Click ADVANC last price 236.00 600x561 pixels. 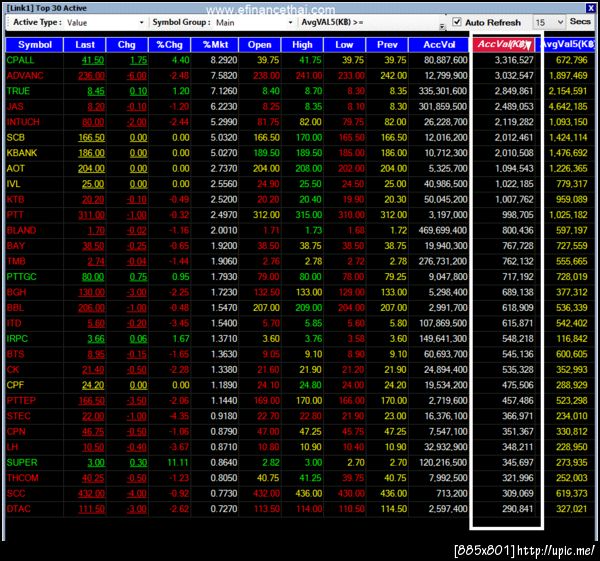point(91,76)
